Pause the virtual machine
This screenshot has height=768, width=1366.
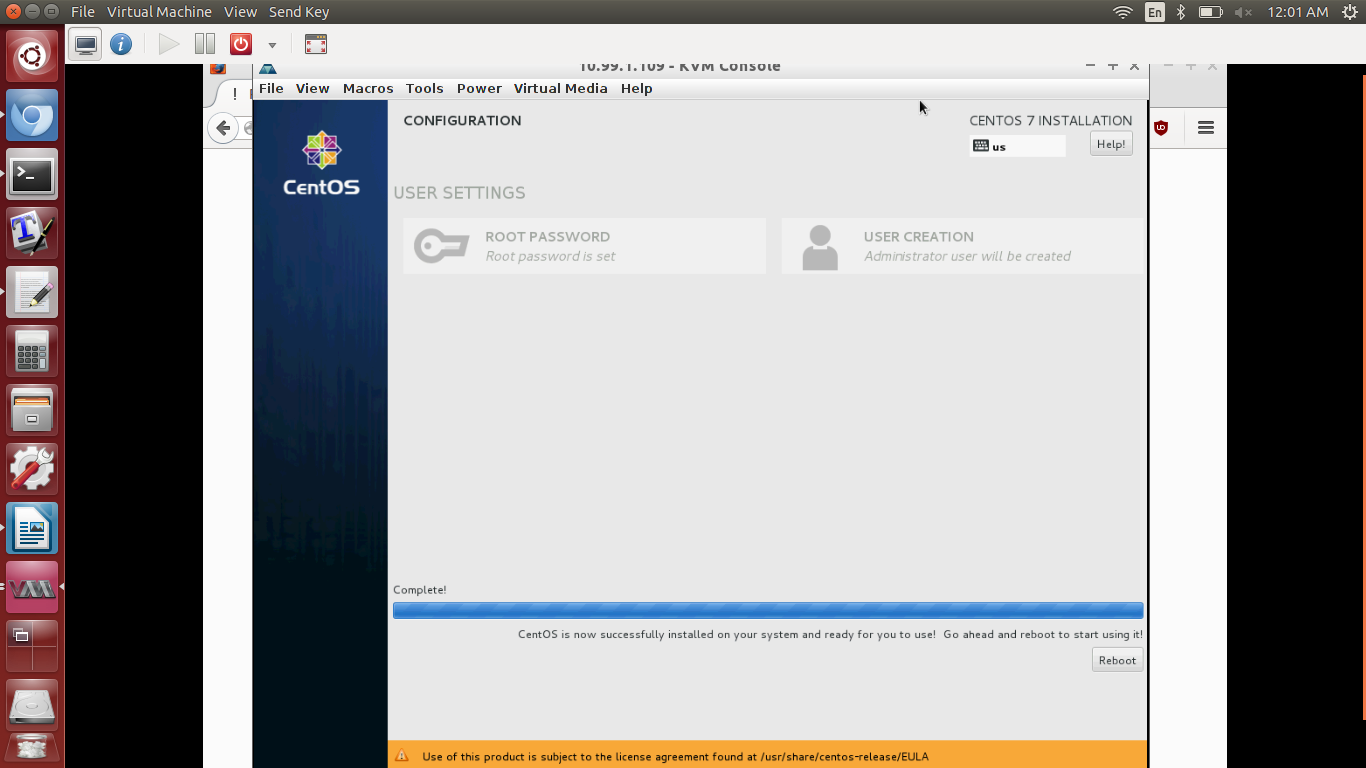click(205, 44)
